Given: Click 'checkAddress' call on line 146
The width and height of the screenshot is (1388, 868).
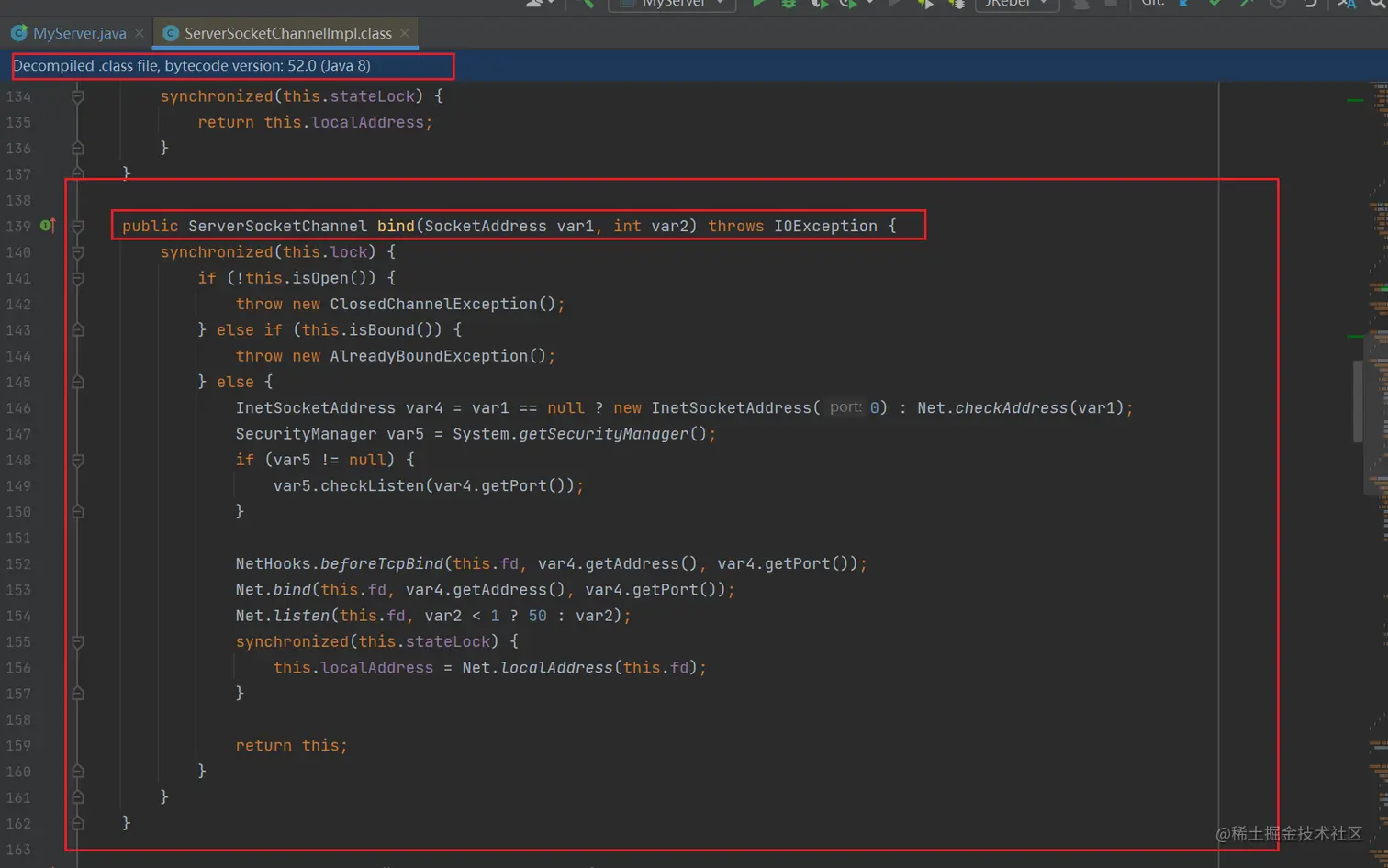Looking at the screenshot, I should [x=1011, y=407].
